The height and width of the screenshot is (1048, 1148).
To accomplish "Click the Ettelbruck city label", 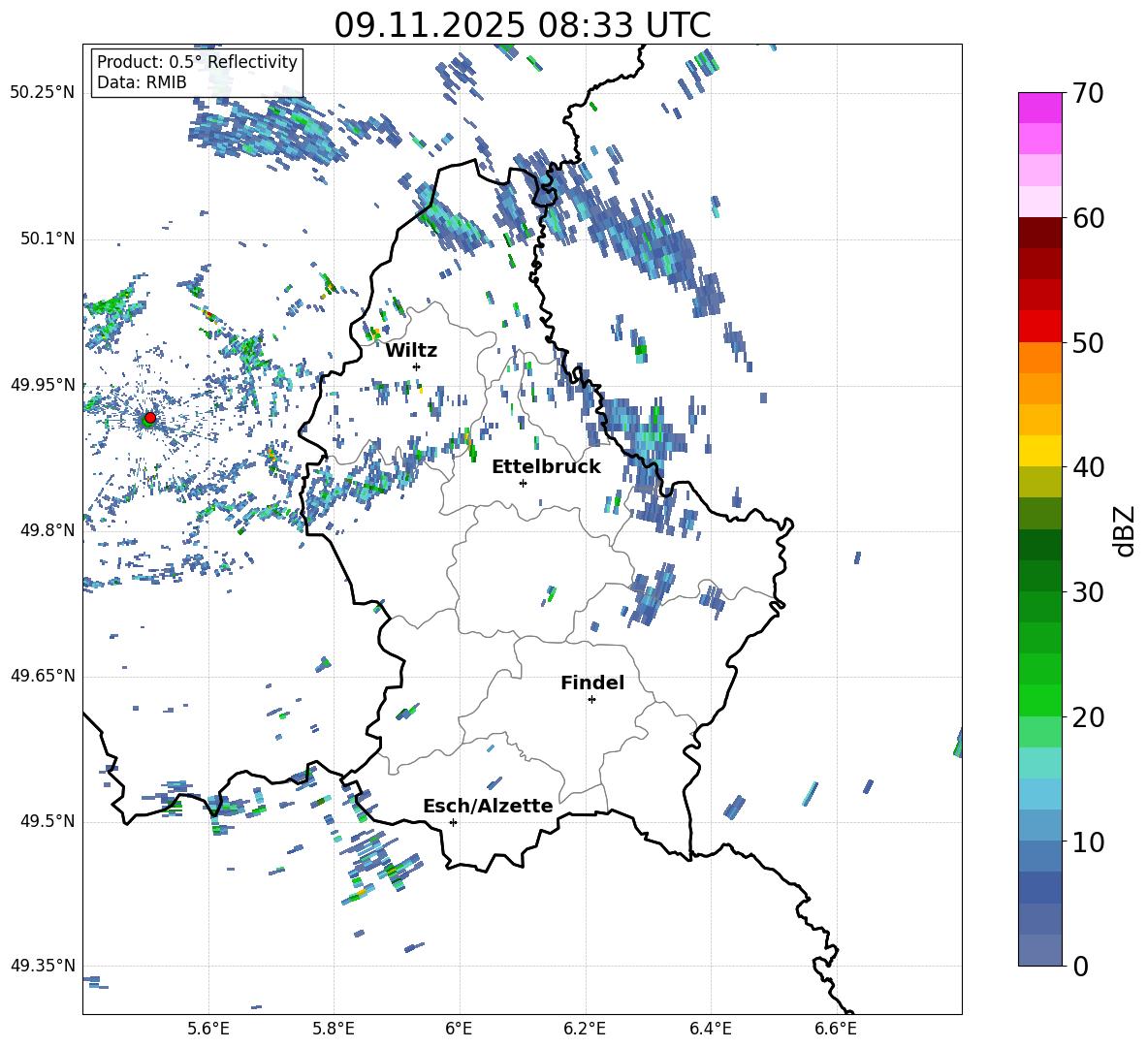I will (x=546, y=466).
